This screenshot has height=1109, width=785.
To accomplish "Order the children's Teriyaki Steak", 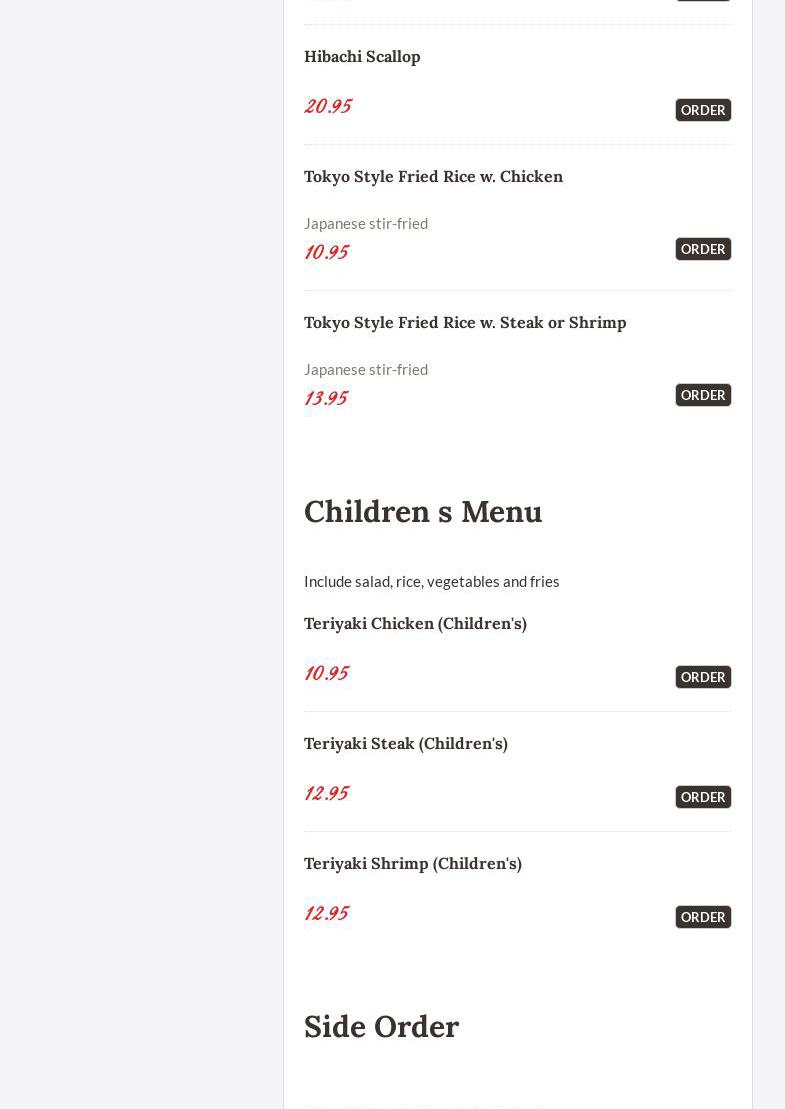I will click(703, 797).
